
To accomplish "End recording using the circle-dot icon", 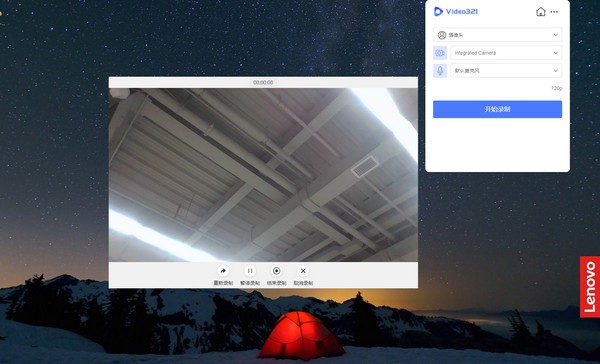I will click(x=276, y=271).
